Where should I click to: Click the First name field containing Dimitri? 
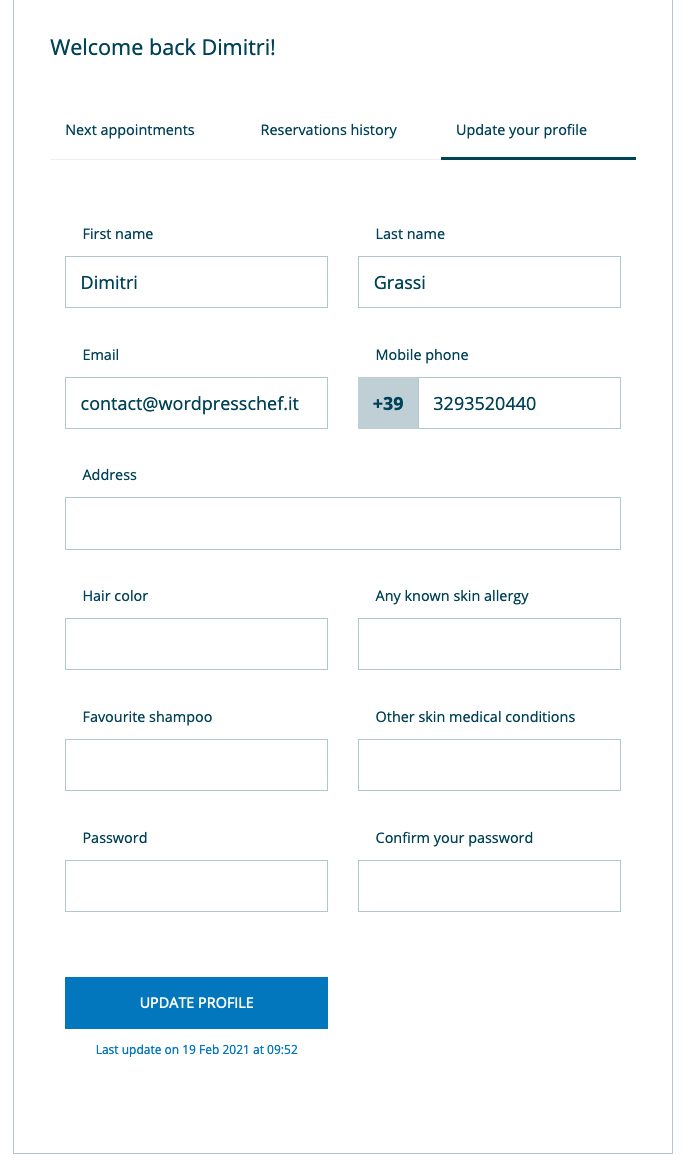coord(196,282)
